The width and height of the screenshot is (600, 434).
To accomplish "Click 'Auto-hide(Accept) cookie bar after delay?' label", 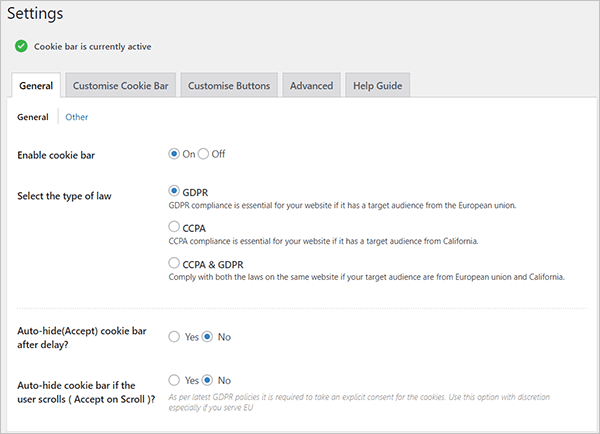I will pyautogui.click(x=82, y=338).
